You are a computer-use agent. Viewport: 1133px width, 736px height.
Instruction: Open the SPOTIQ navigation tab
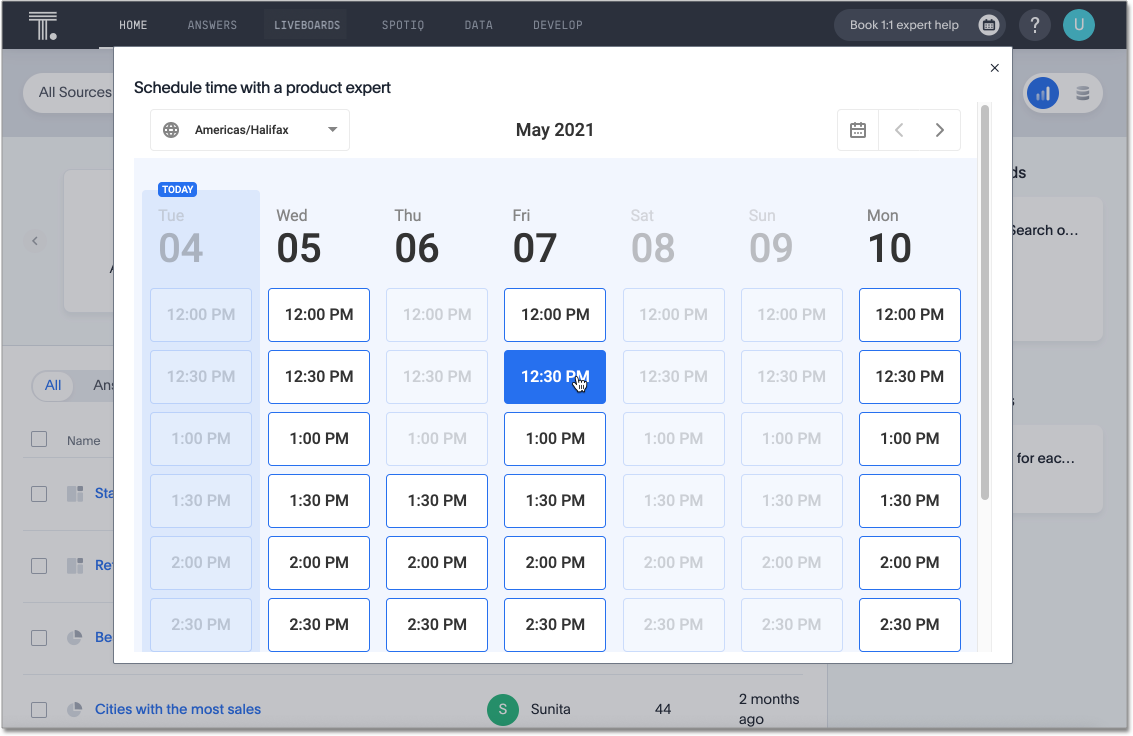coord(403,24)
